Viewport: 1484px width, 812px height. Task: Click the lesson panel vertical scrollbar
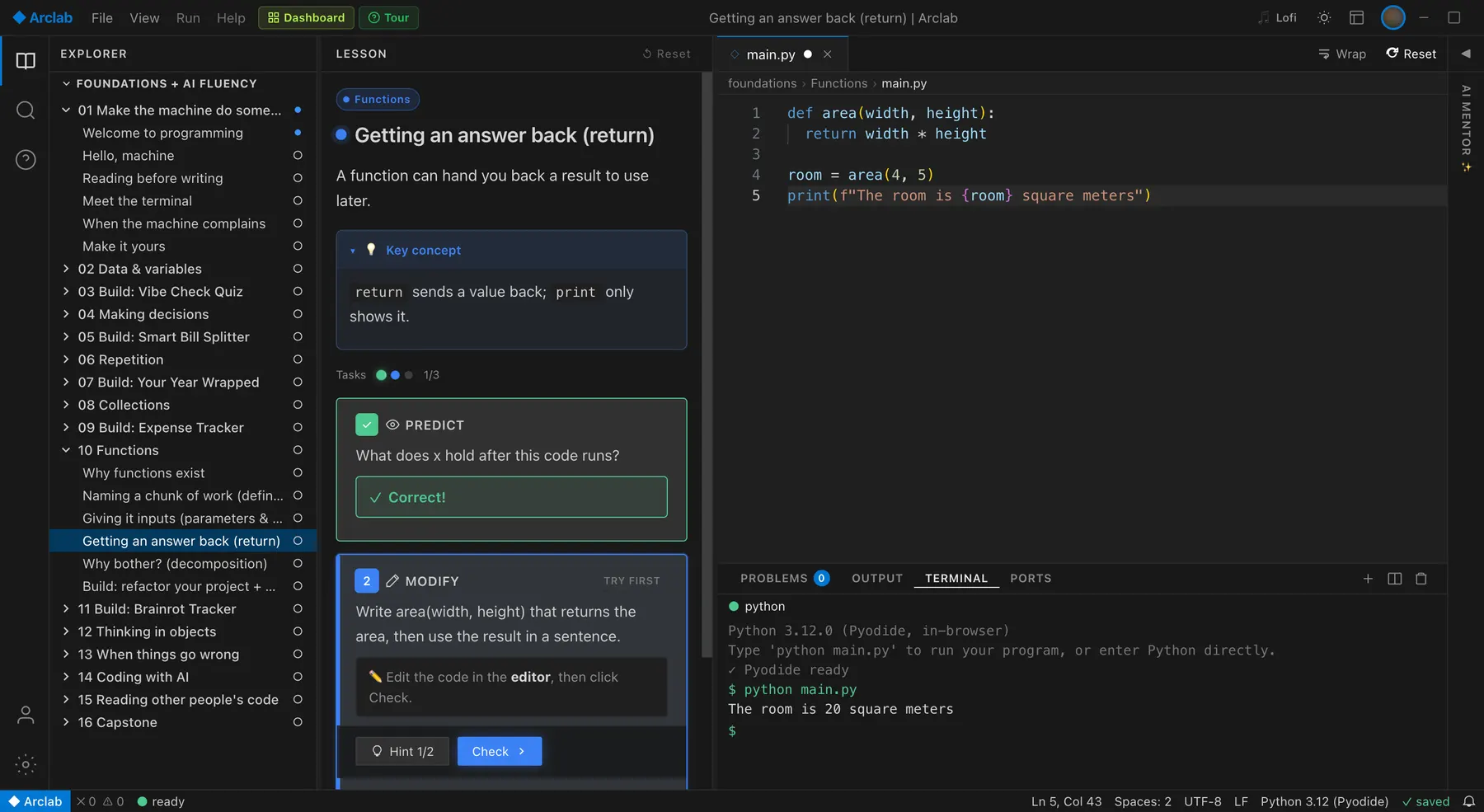(x=707, y=364)
